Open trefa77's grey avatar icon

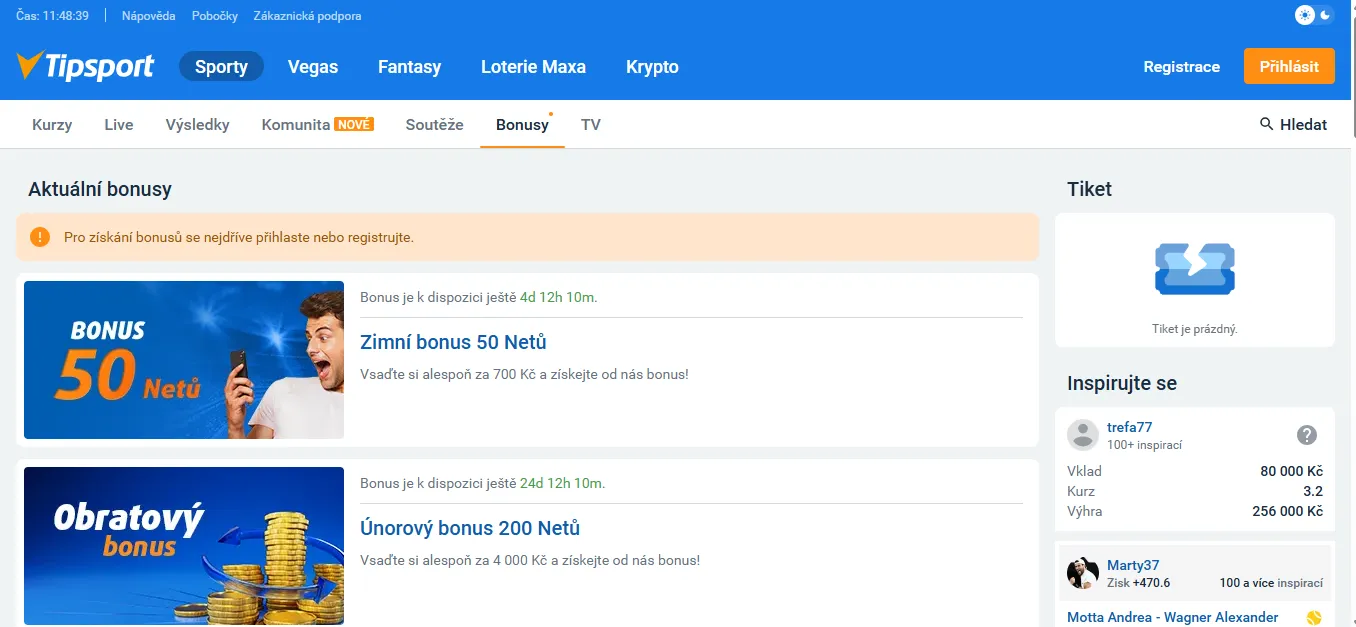click(x=1083, y=435)
